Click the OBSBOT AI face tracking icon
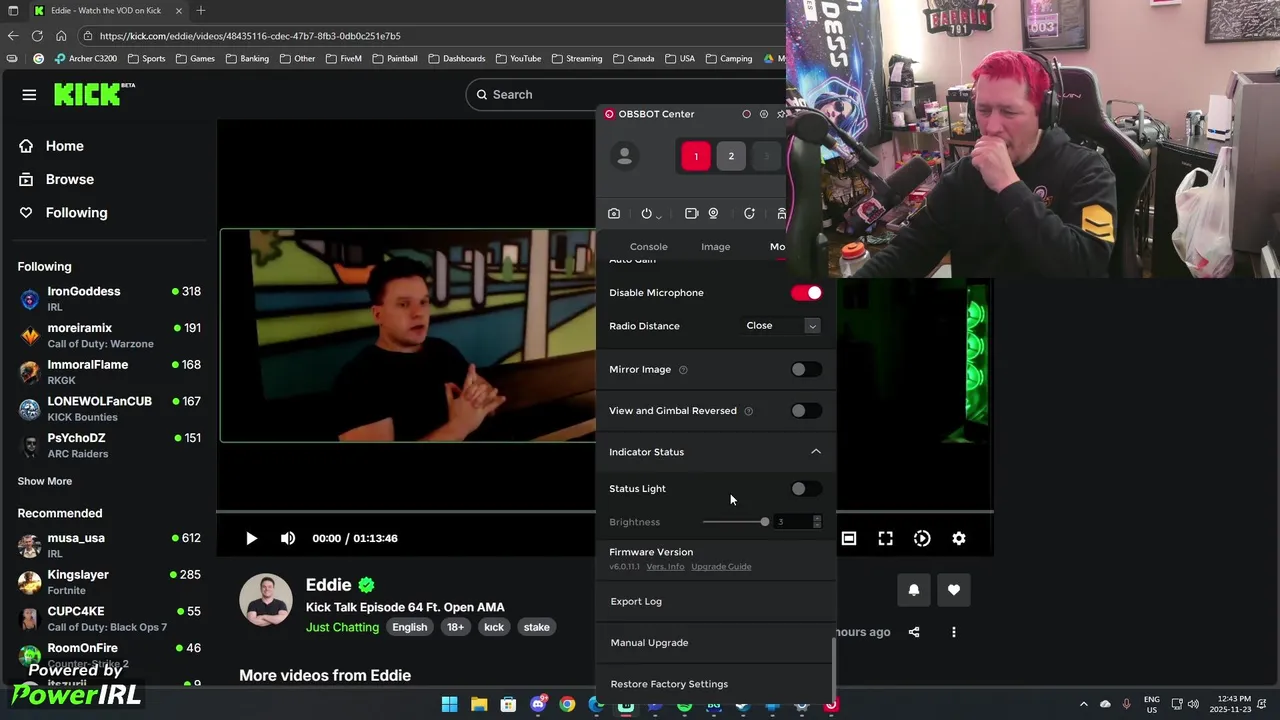This screenshot has width=1280, height=720. coord(749,213)
